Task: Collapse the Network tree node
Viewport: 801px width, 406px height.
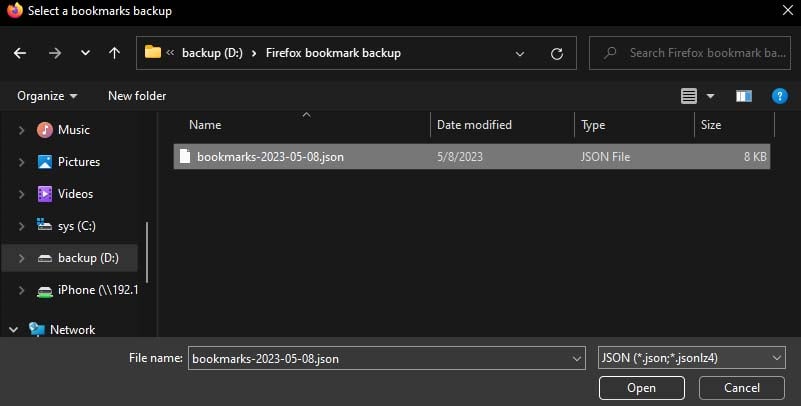Action: tap(14, 329)
